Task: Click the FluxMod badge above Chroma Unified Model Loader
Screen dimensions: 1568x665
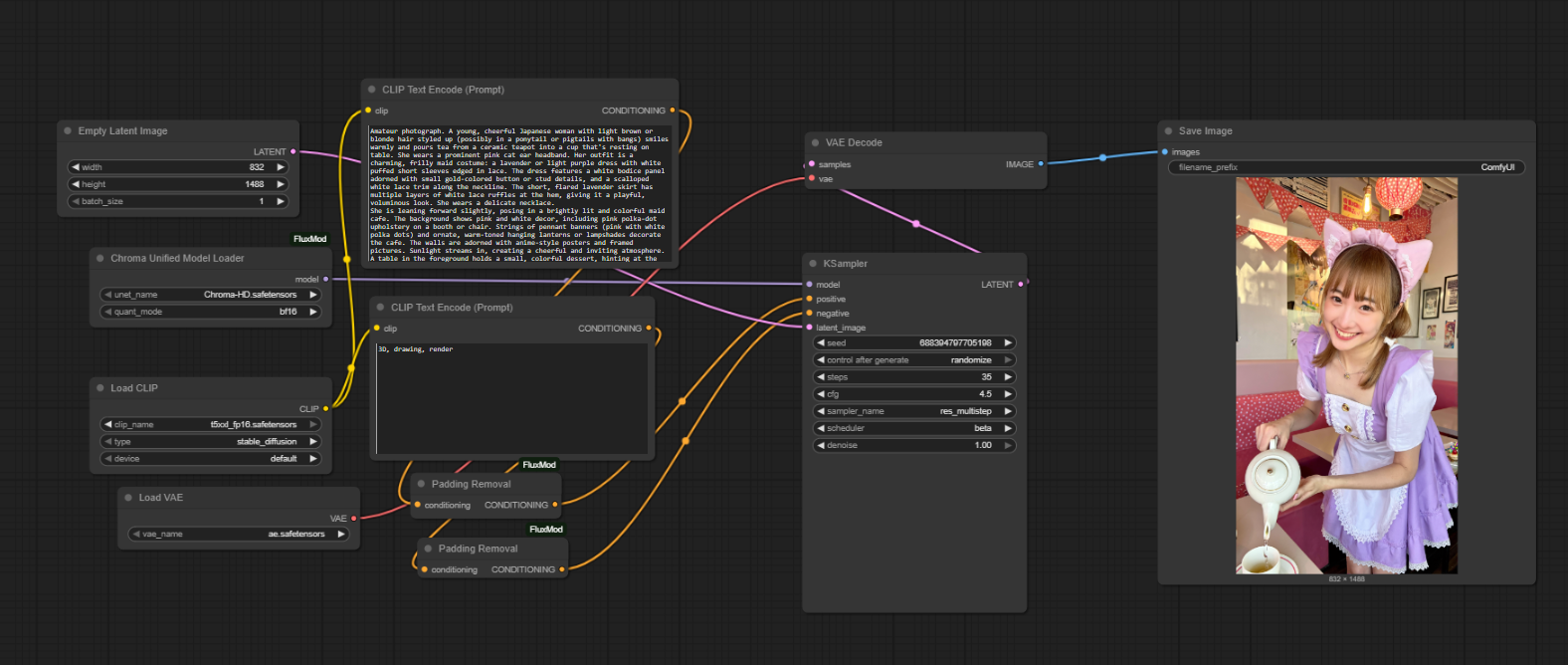Action: 309,239
